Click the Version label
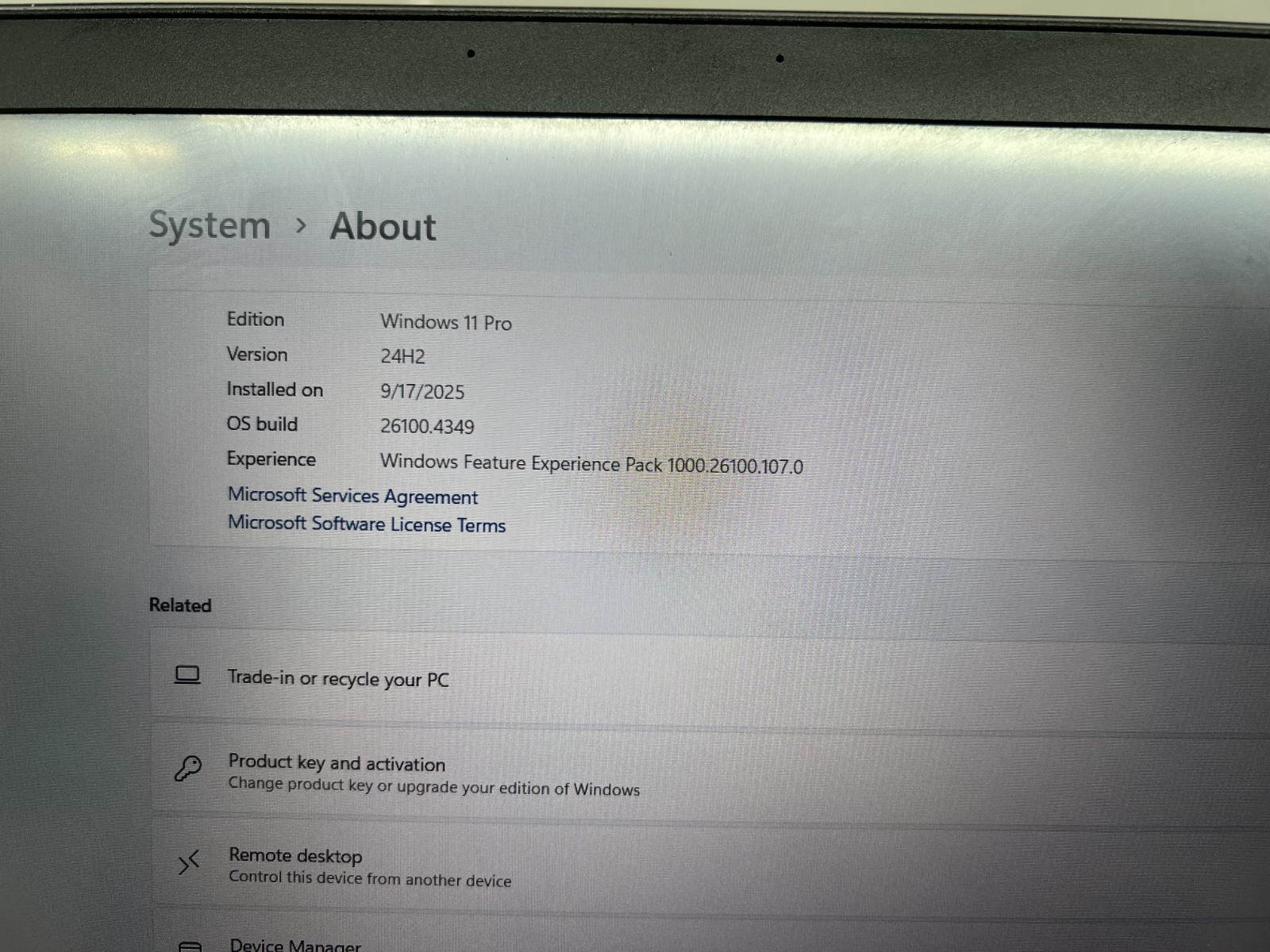The image size is (1270, 952). pyautogui.click(x=257, y=354)
